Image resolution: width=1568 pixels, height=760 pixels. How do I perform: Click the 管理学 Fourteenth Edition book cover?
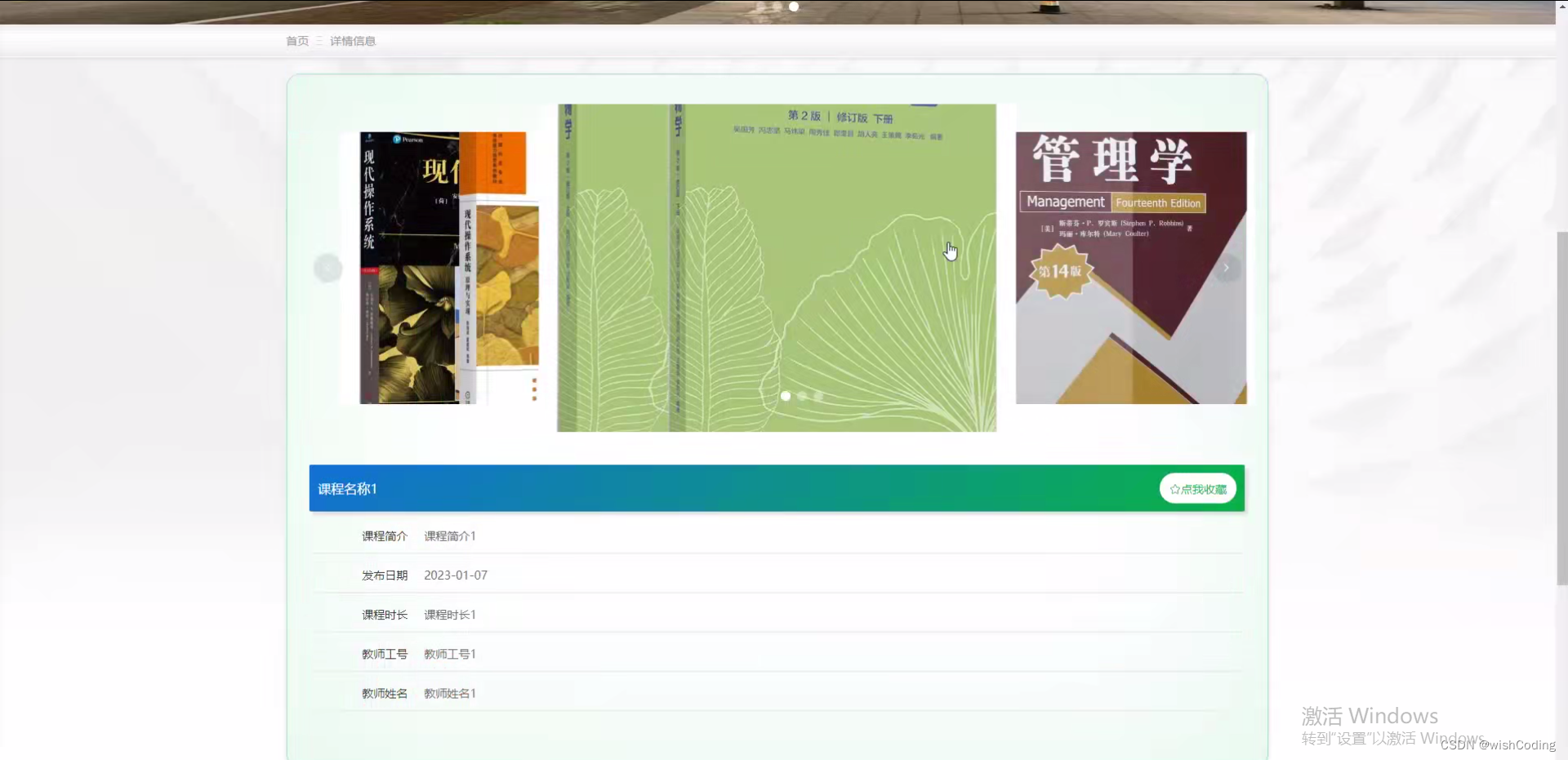[1131, 267]
